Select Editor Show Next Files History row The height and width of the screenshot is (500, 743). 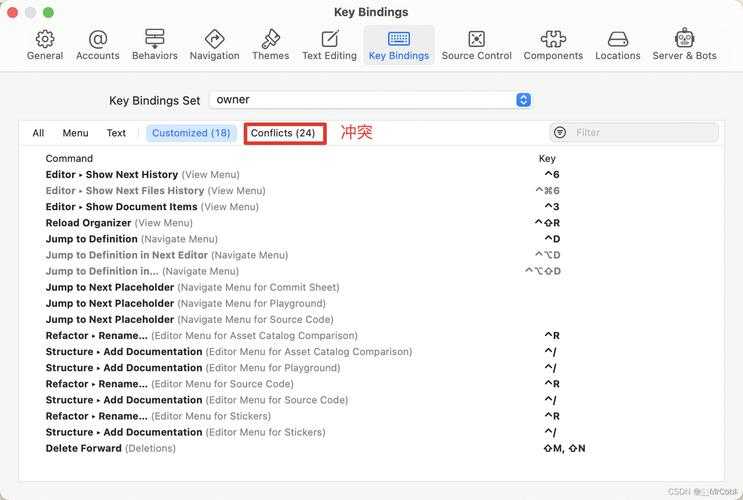[372, 191]
